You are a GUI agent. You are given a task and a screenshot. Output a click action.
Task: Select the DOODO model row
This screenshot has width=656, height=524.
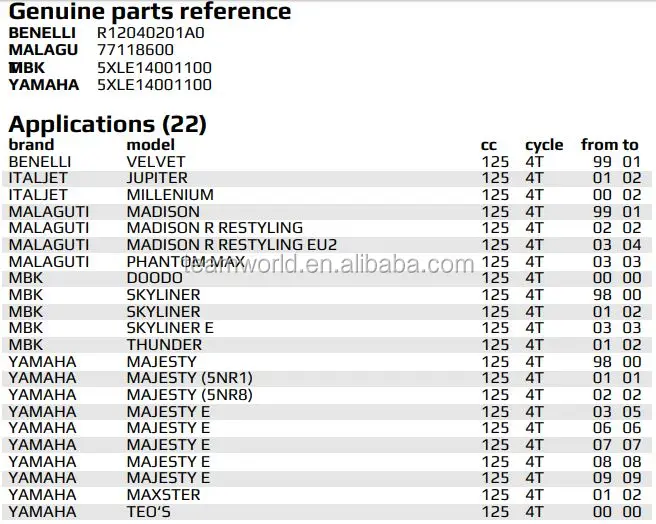pos(154,278)
